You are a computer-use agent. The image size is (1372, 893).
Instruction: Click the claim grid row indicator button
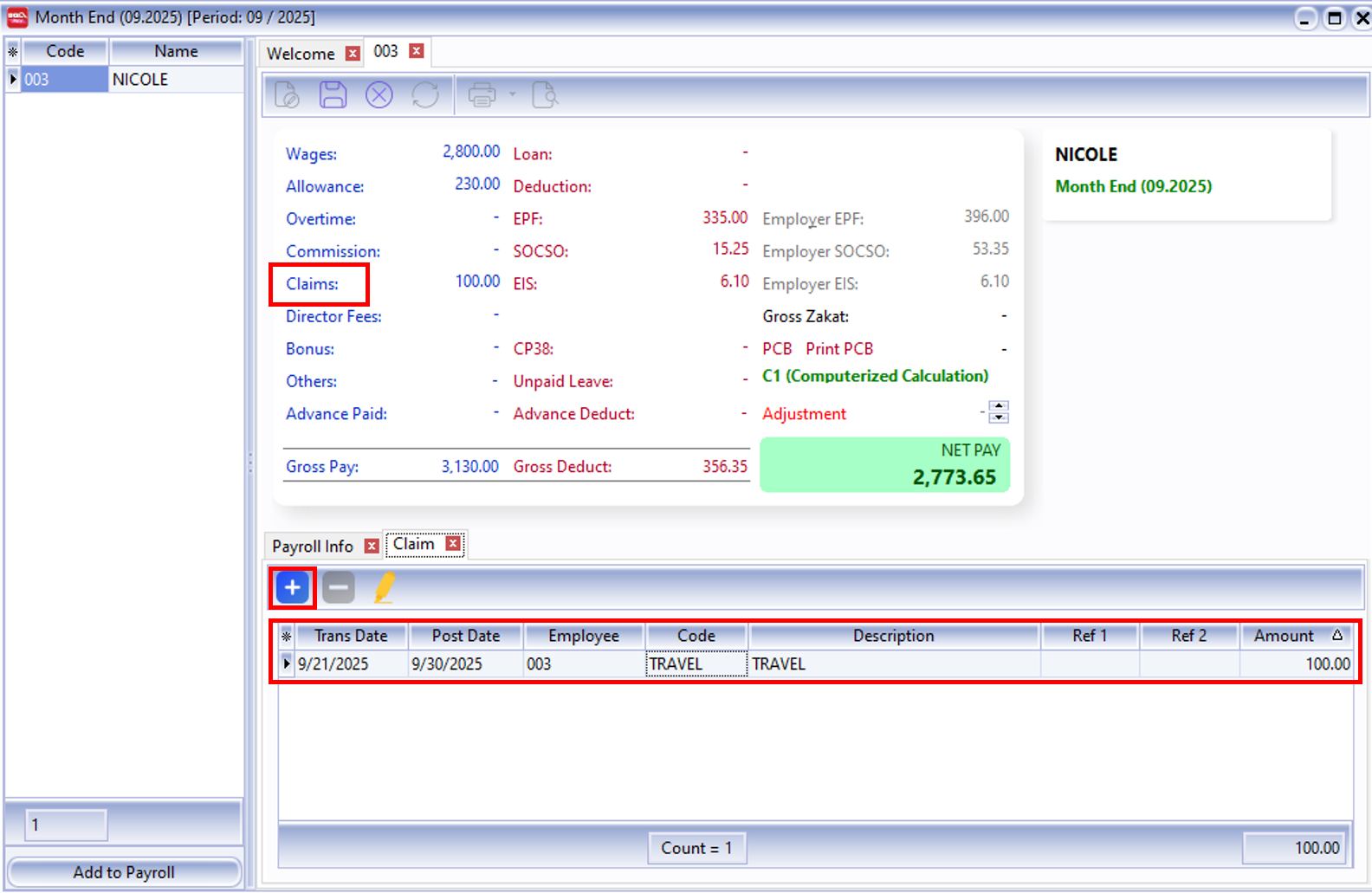[x=287, y=664]
